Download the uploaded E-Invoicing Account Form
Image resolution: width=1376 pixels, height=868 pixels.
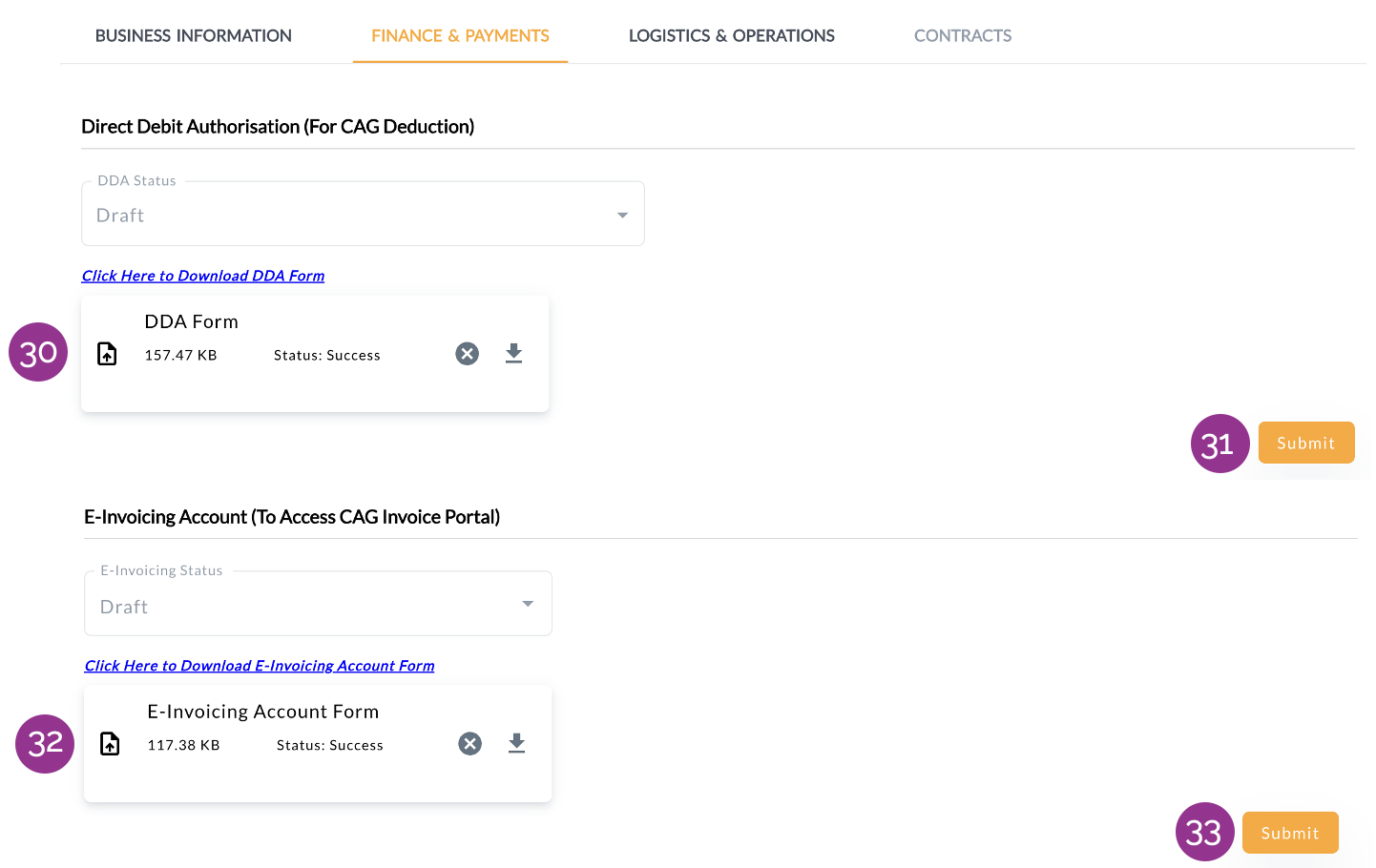point(516,744)
